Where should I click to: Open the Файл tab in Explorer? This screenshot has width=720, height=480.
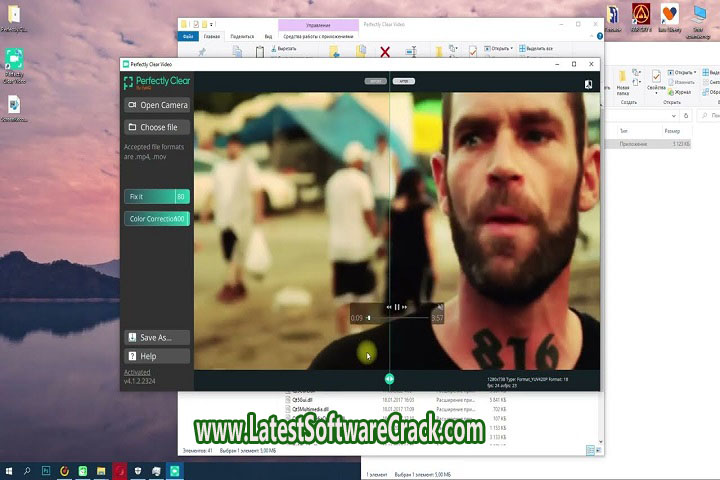pyautogui.click(x=188, y=36)
